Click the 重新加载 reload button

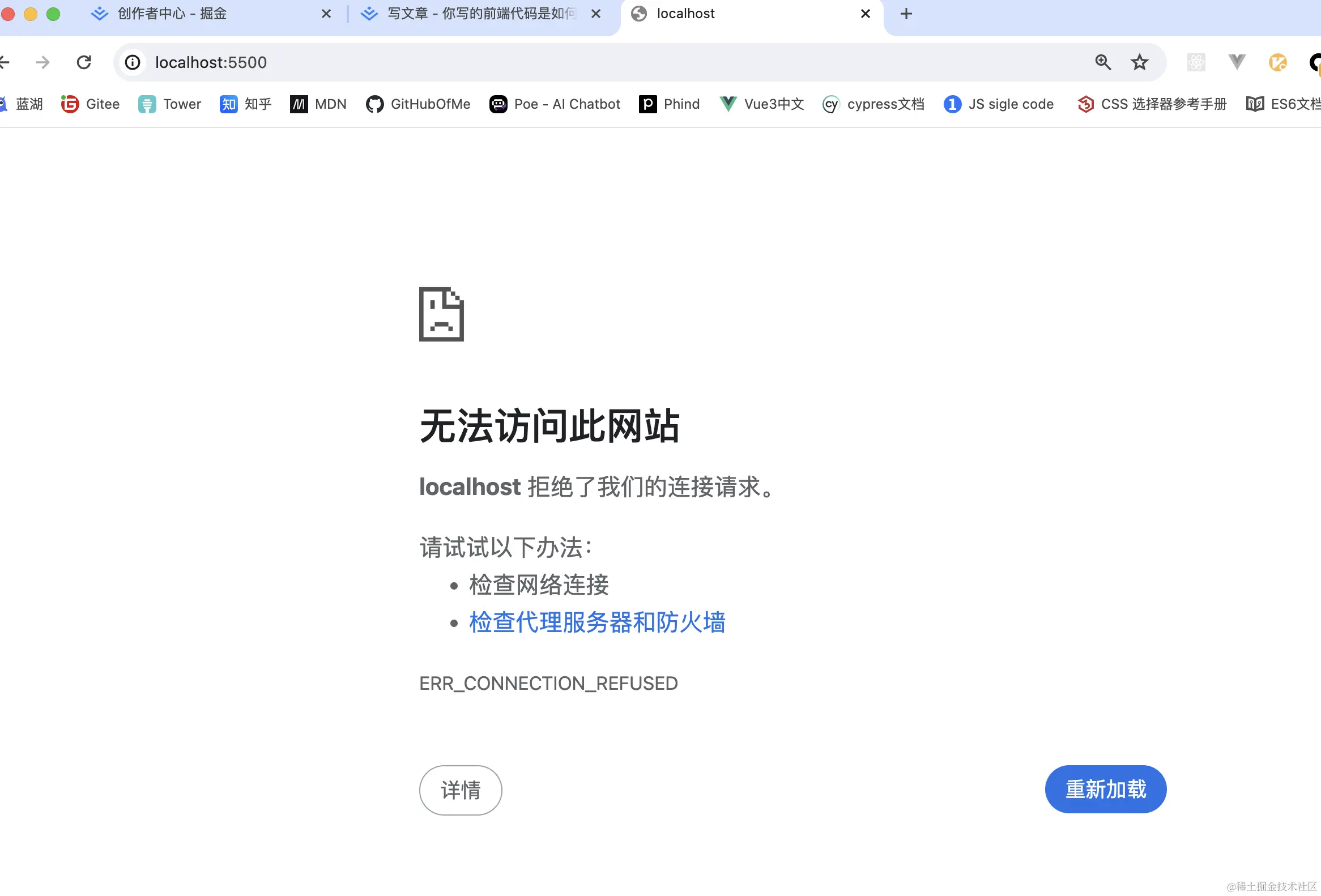point(1106,789)
